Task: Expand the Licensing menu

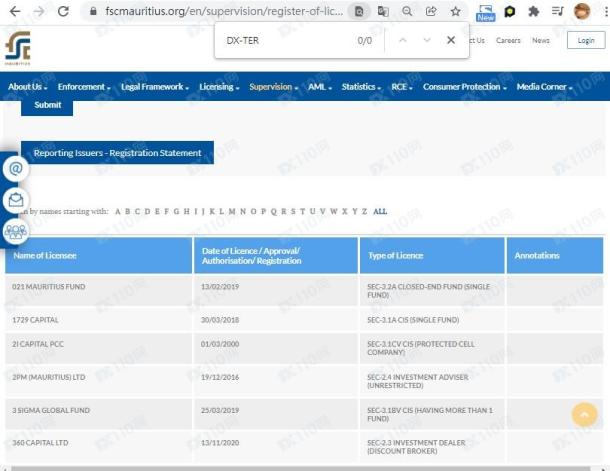Action: [219, 87]
